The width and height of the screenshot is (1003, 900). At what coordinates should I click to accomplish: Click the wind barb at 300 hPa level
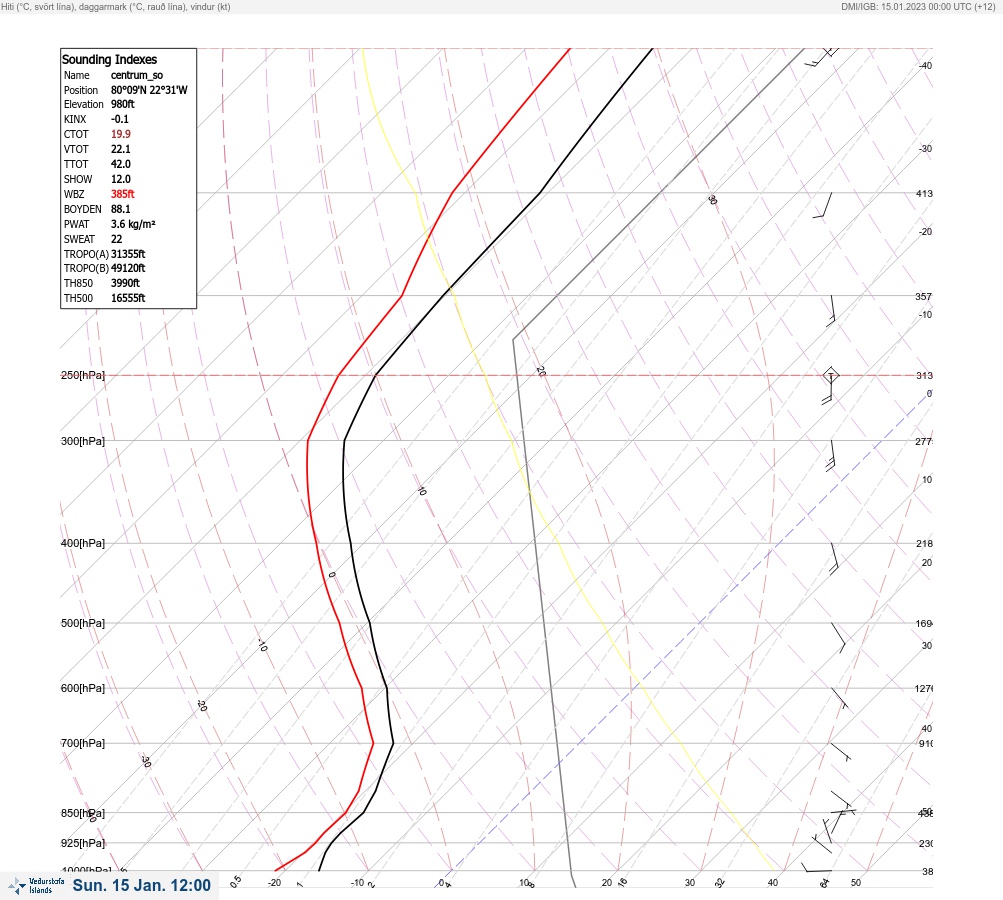[x=832, y=456]
